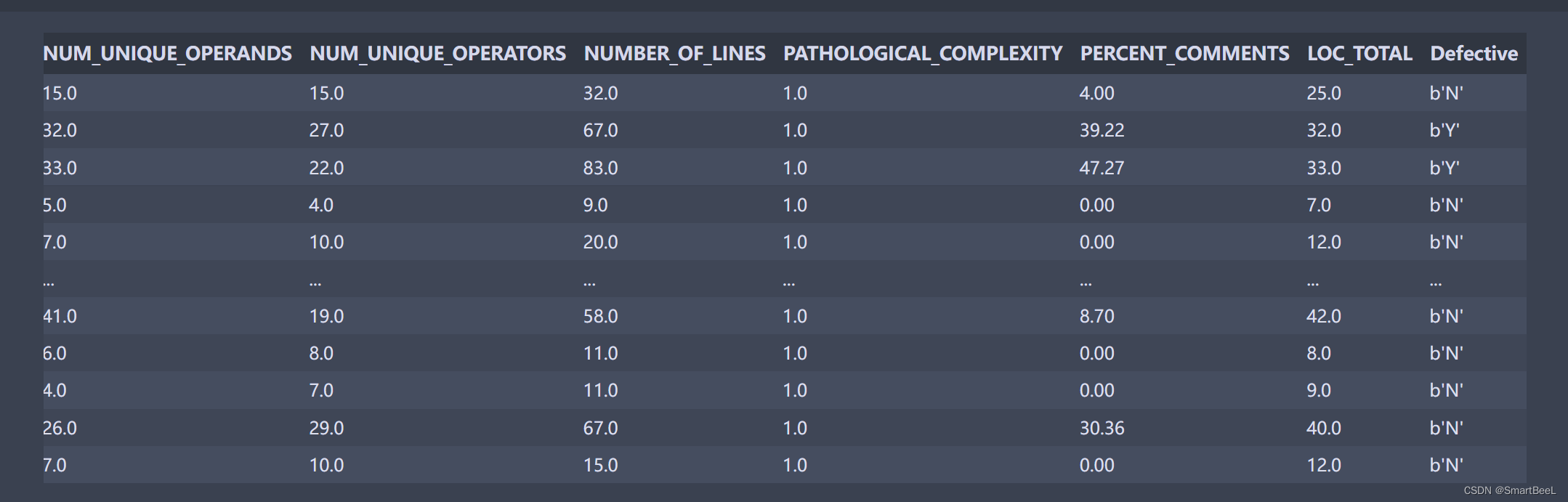
Task: Select the 8.70 percent comments cell
Action: coord(1096,316)
